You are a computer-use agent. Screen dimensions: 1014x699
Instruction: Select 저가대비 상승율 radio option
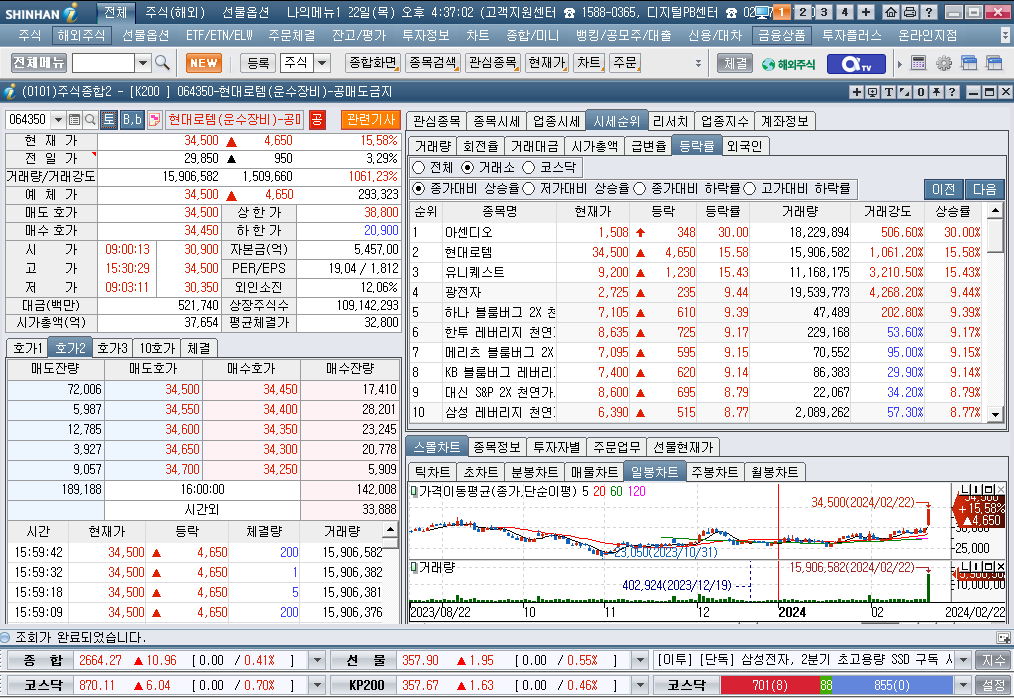(x=528, y=188)
